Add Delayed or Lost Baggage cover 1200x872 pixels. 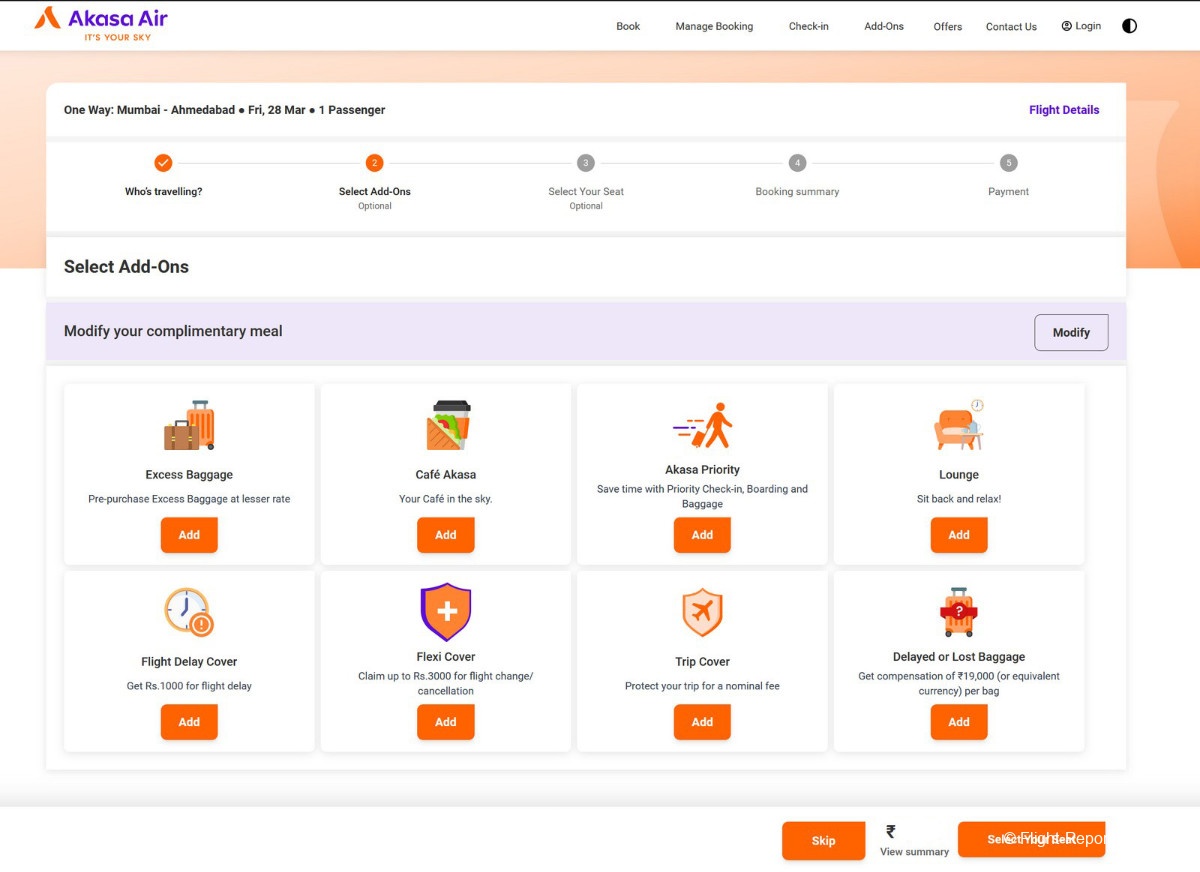coord(959,722)
